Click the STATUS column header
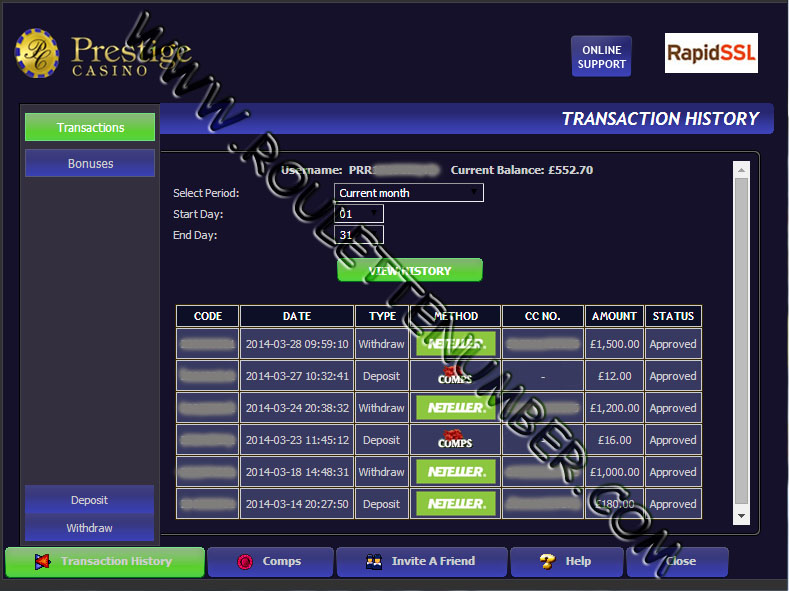 [673, 316]
